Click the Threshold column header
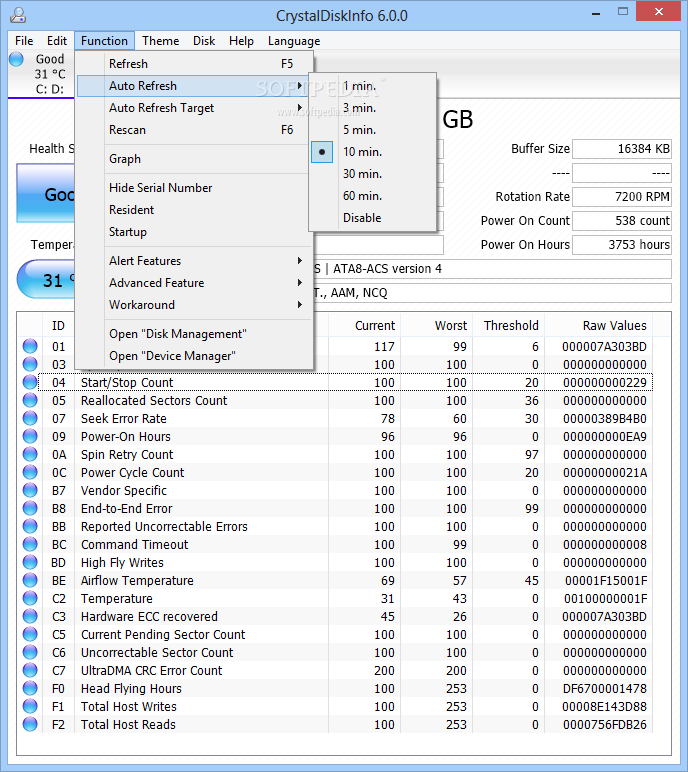 click(511, 325)
